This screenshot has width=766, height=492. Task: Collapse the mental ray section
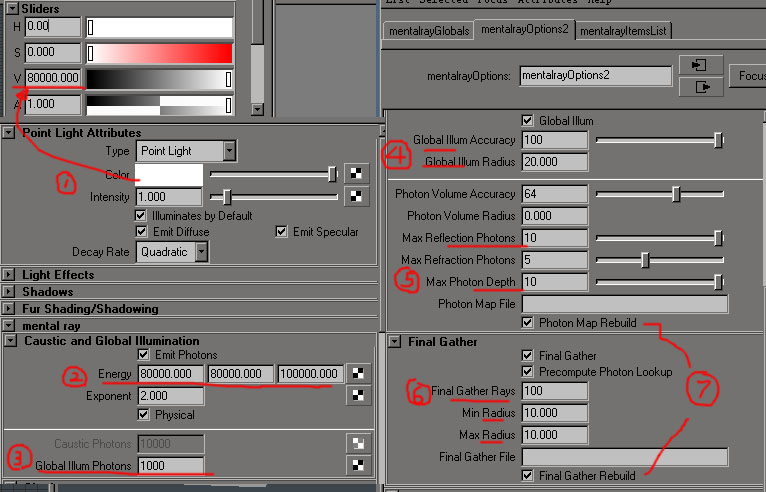[x=9, y=325]
